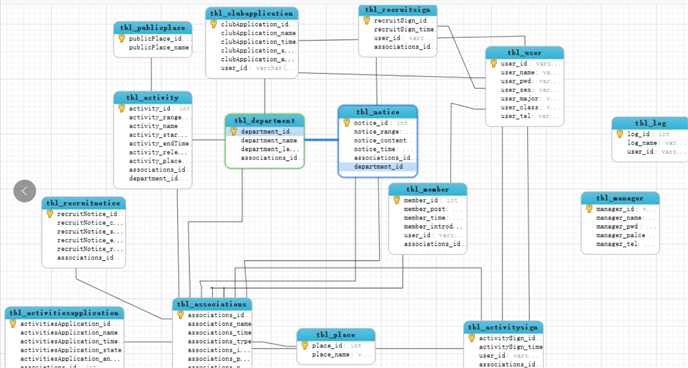Image resolution: width=688 pixels, height=368 pixels.
Task: Select the tbl_recruitsign table header
Action: pyautogui.click(x=398, y=10)
